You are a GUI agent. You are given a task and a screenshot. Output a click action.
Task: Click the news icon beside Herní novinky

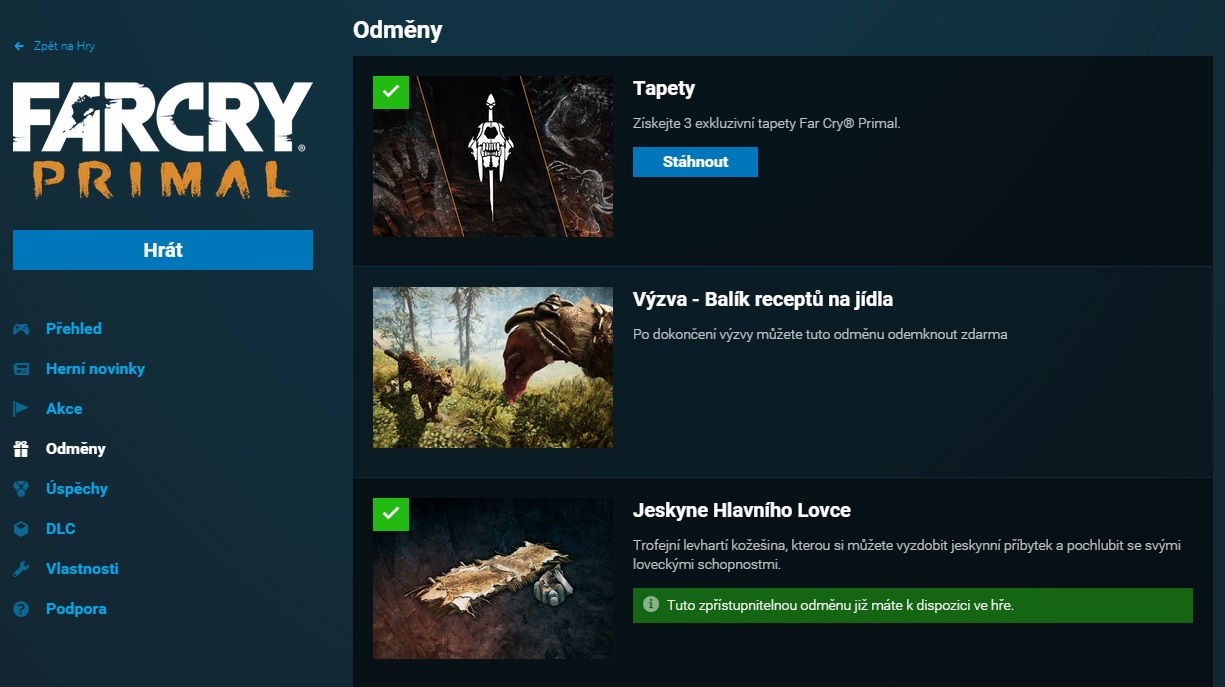click(x=21, y=369)
